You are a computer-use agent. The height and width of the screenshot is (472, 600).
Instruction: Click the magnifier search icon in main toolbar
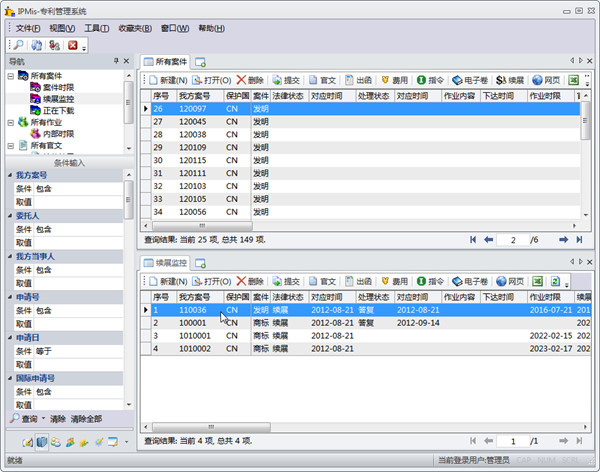click(x=18, y=45)
